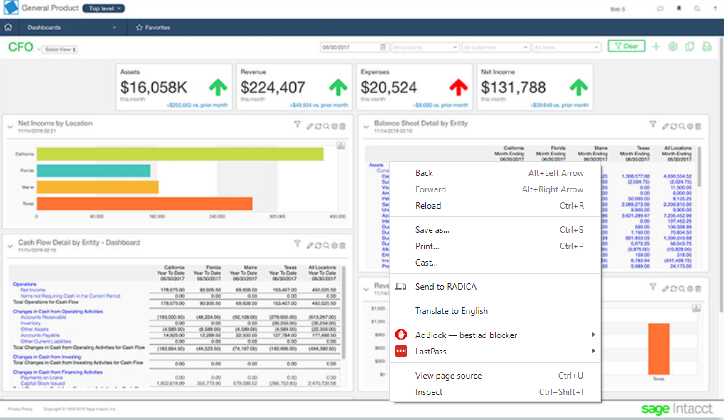Collapse the Net Income by Location panel
Screen dimensions: 724x420
point(10,126)
